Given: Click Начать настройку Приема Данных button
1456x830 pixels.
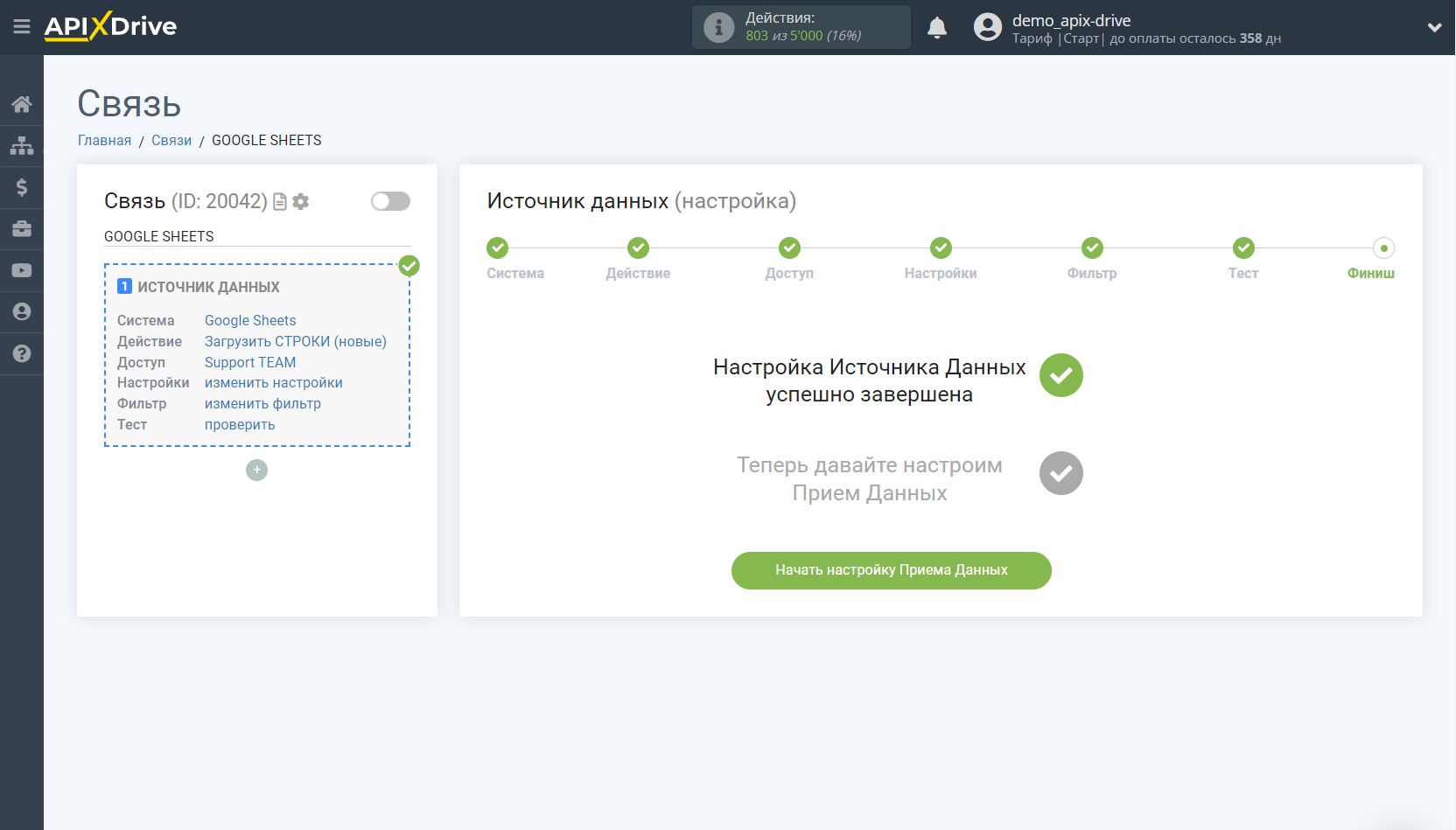Looking at the screenshot, I should point(892,570).
